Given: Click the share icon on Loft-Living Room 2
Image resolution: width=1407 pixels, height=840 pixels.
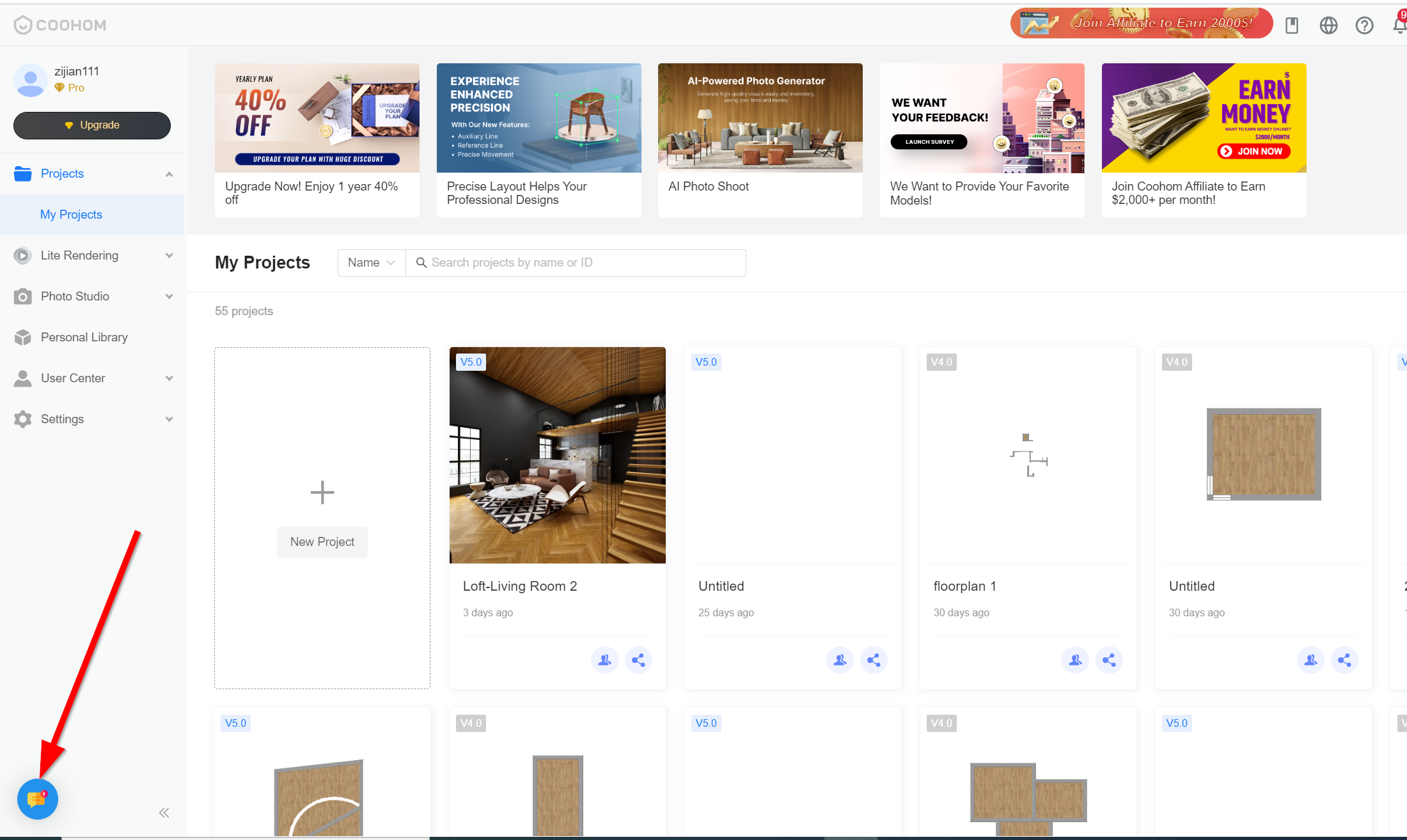Looking at the screenshot, I should click(638, 660).
